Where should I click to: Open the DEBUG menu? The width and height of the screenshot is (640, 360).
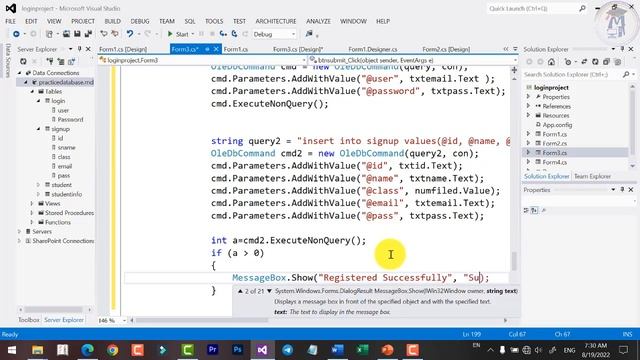pos(140,21)
